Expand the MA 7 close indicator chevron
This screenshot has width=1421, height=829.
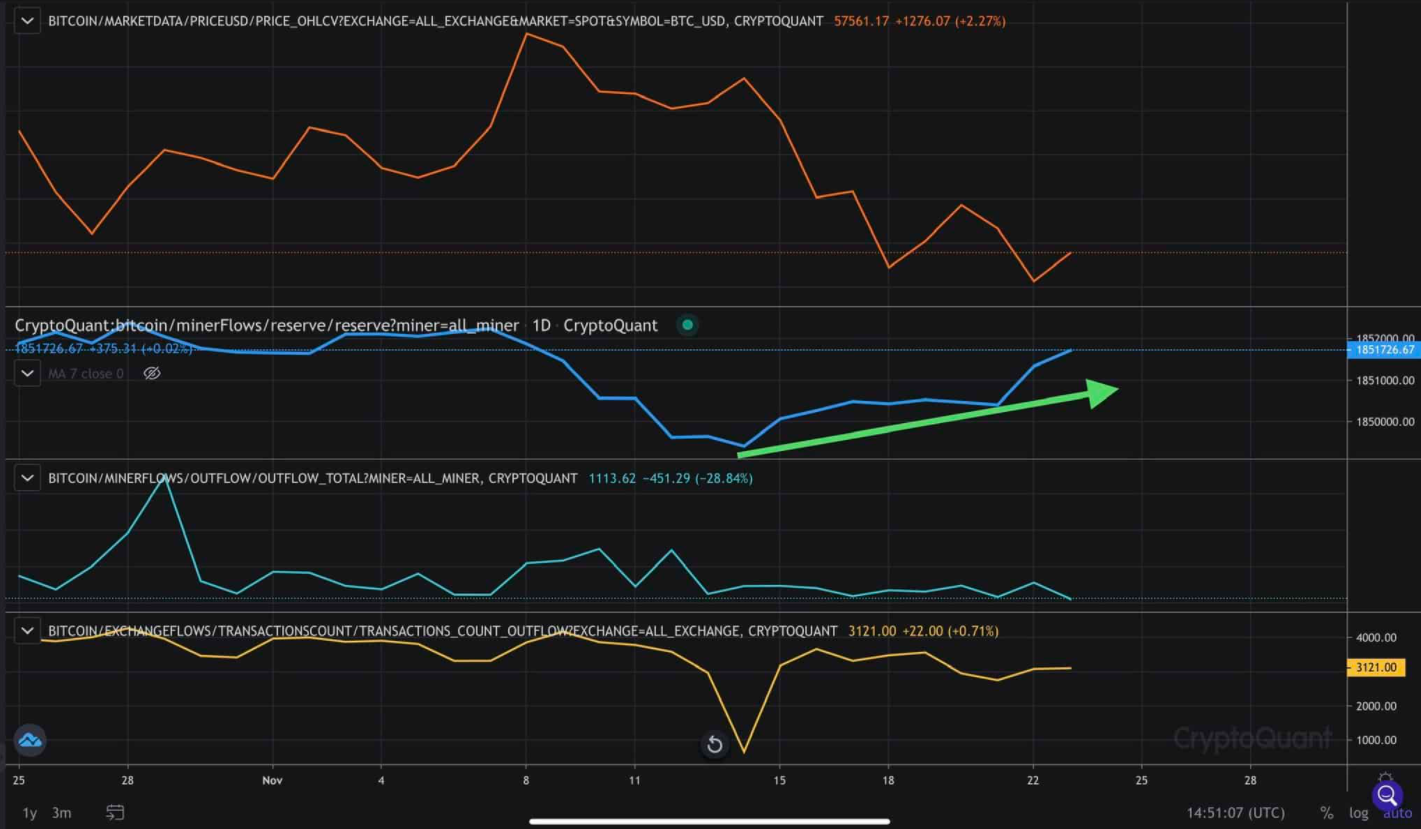[x=28, y=373]
